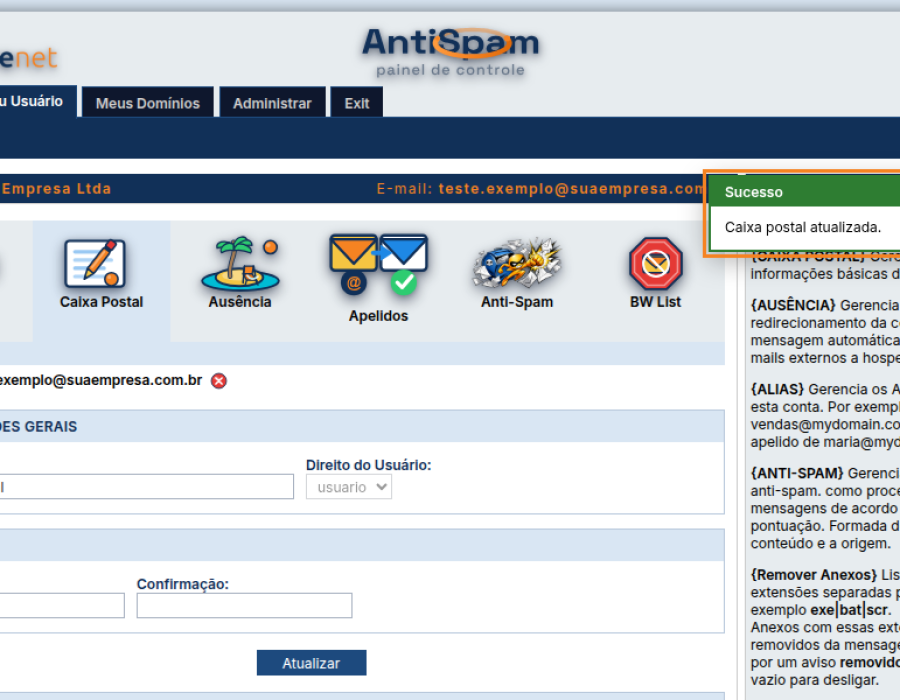The width and height of the screenshot is (900, 700).
Task: Open the Caixa Postal pencil-and-note icon
Action: (x=95, y=263)
